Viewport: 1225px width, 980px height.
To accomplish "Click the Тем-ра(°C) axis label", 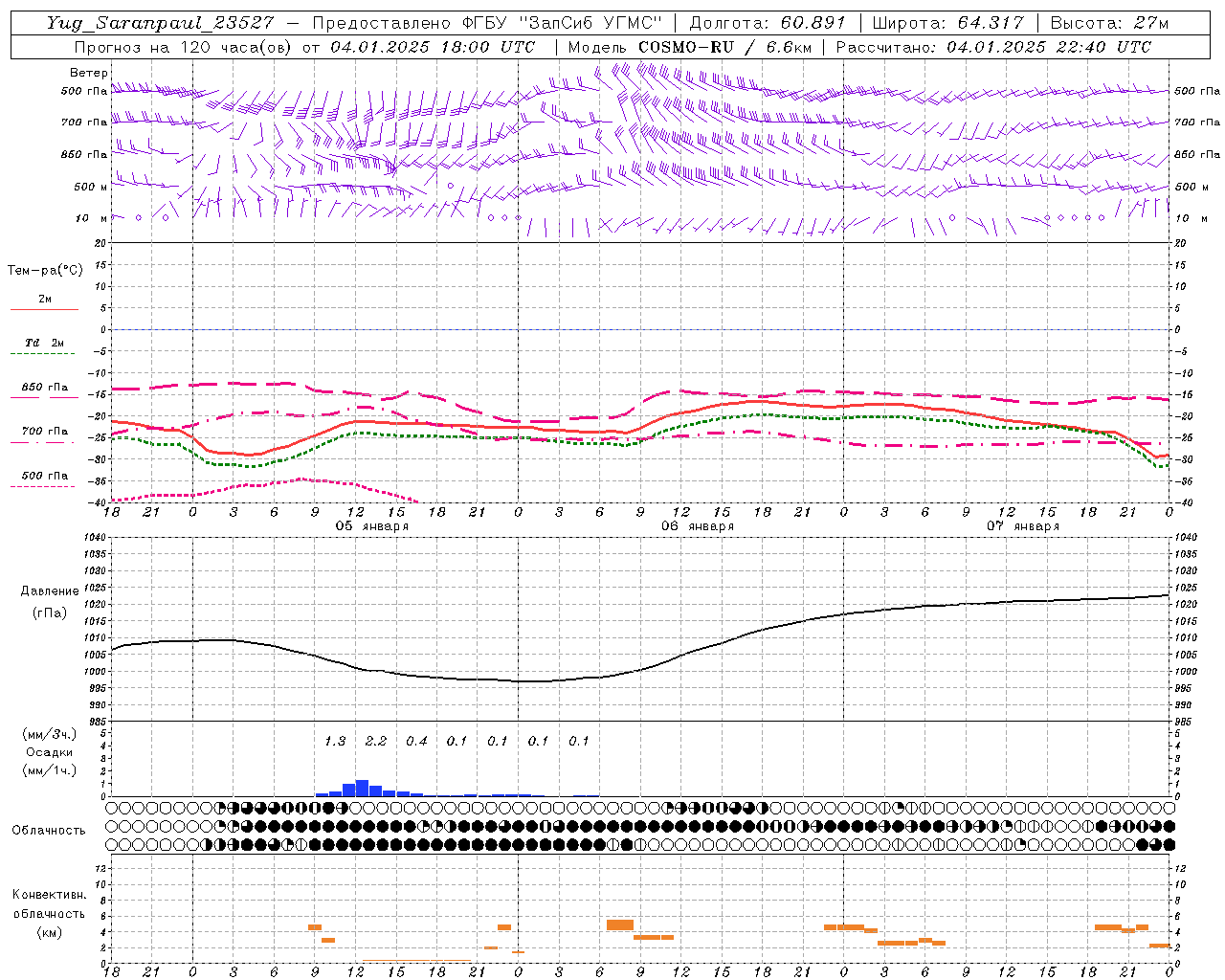I will click(x=45, y=270).
